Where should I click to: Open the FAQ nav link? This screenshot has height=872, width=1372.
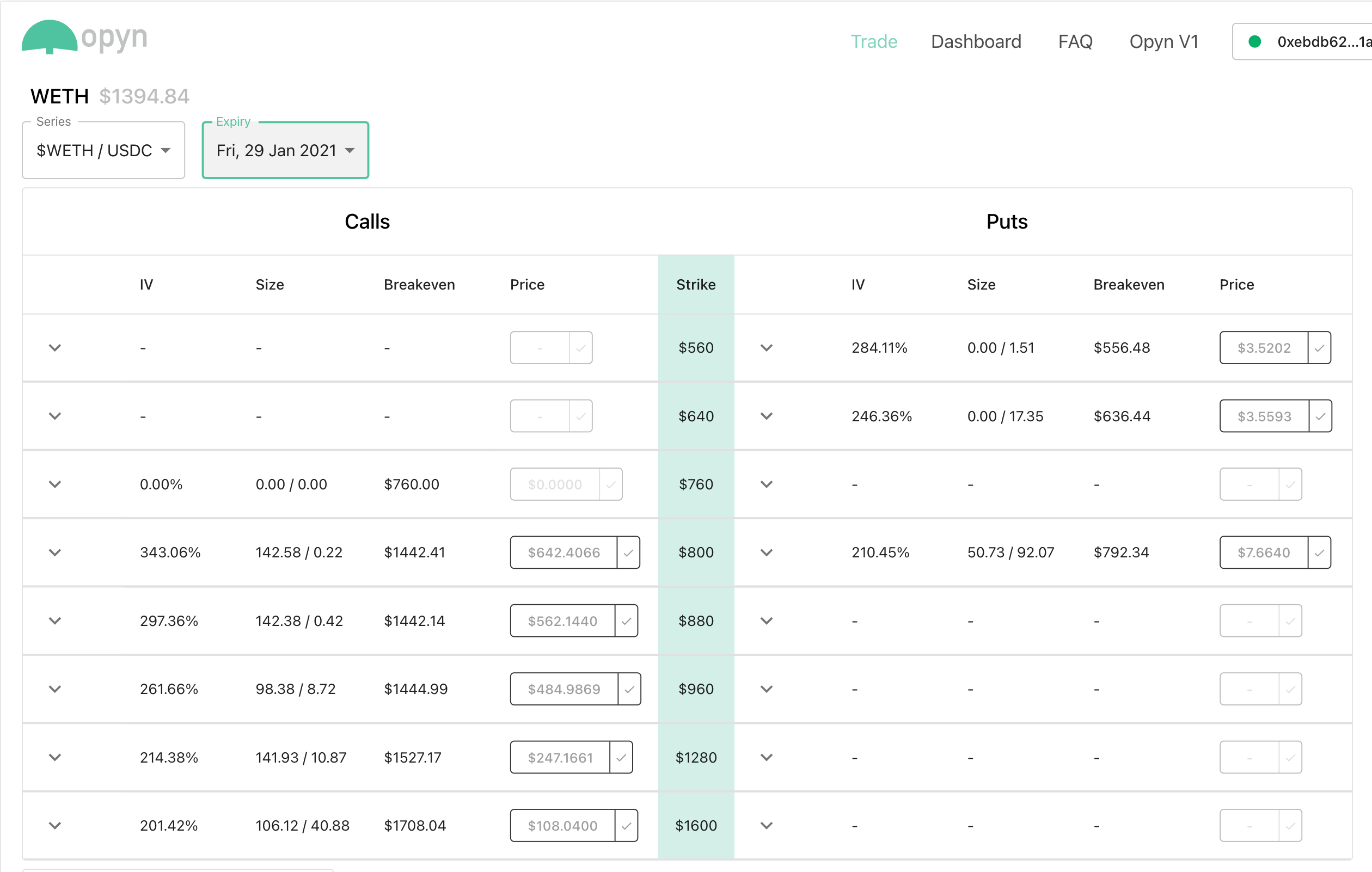click(1075, 41)
